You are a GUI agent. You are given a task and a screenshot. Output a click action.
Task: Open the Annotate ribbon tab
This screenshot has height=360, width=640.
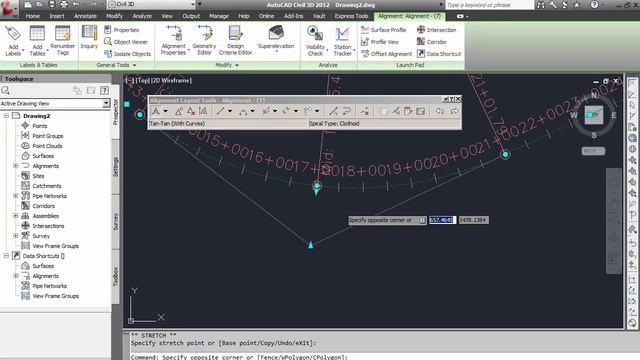(85, 16)
